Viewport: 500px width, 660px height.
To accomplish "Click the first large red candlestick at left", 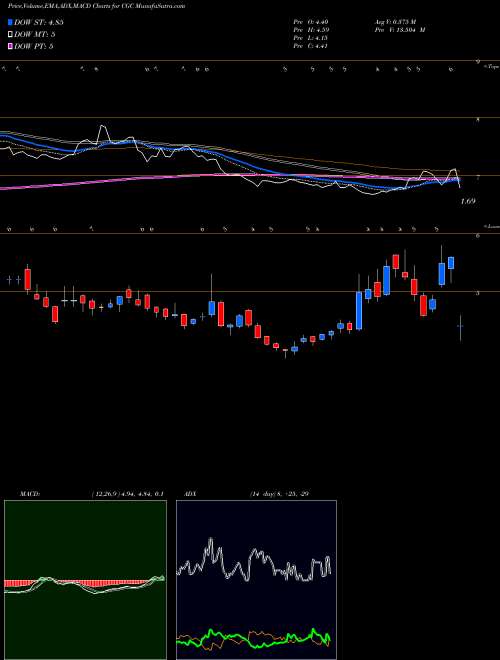I will pos(28,279).
